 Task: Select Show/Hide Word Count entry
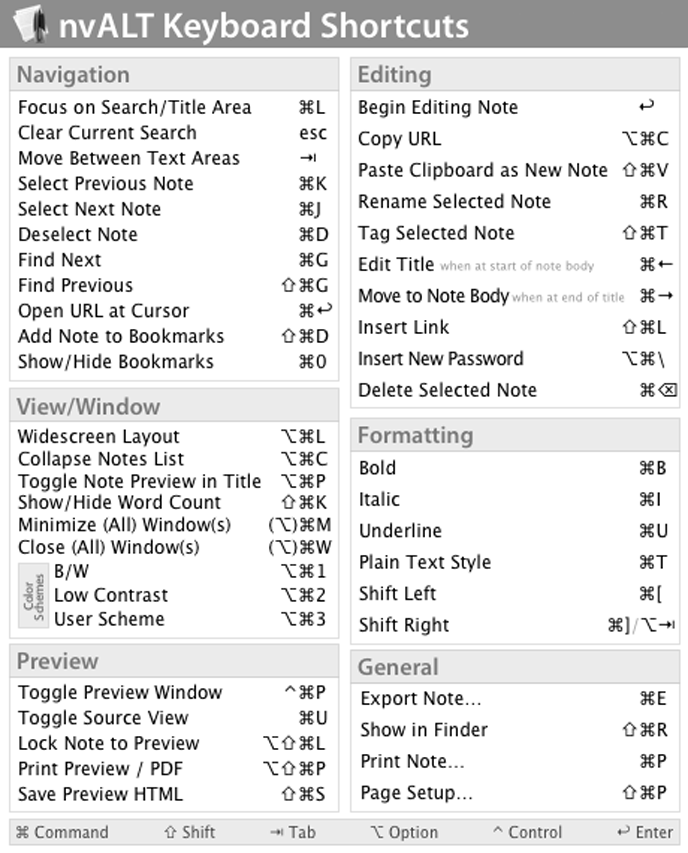[x=119, y=502]
